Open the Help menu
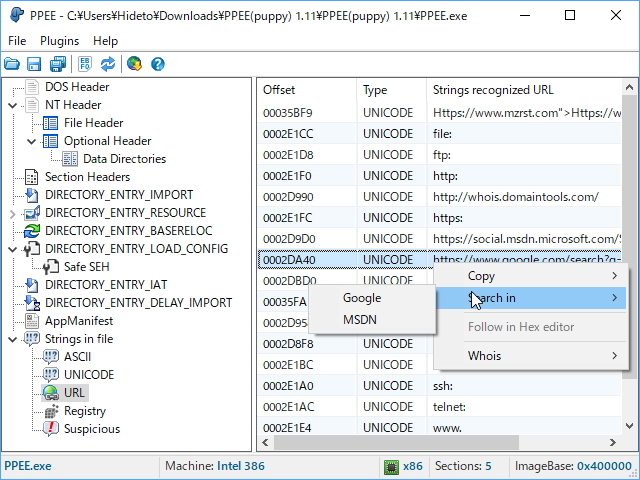The width and height of the screenshot is (640, 480). (105, 41)
